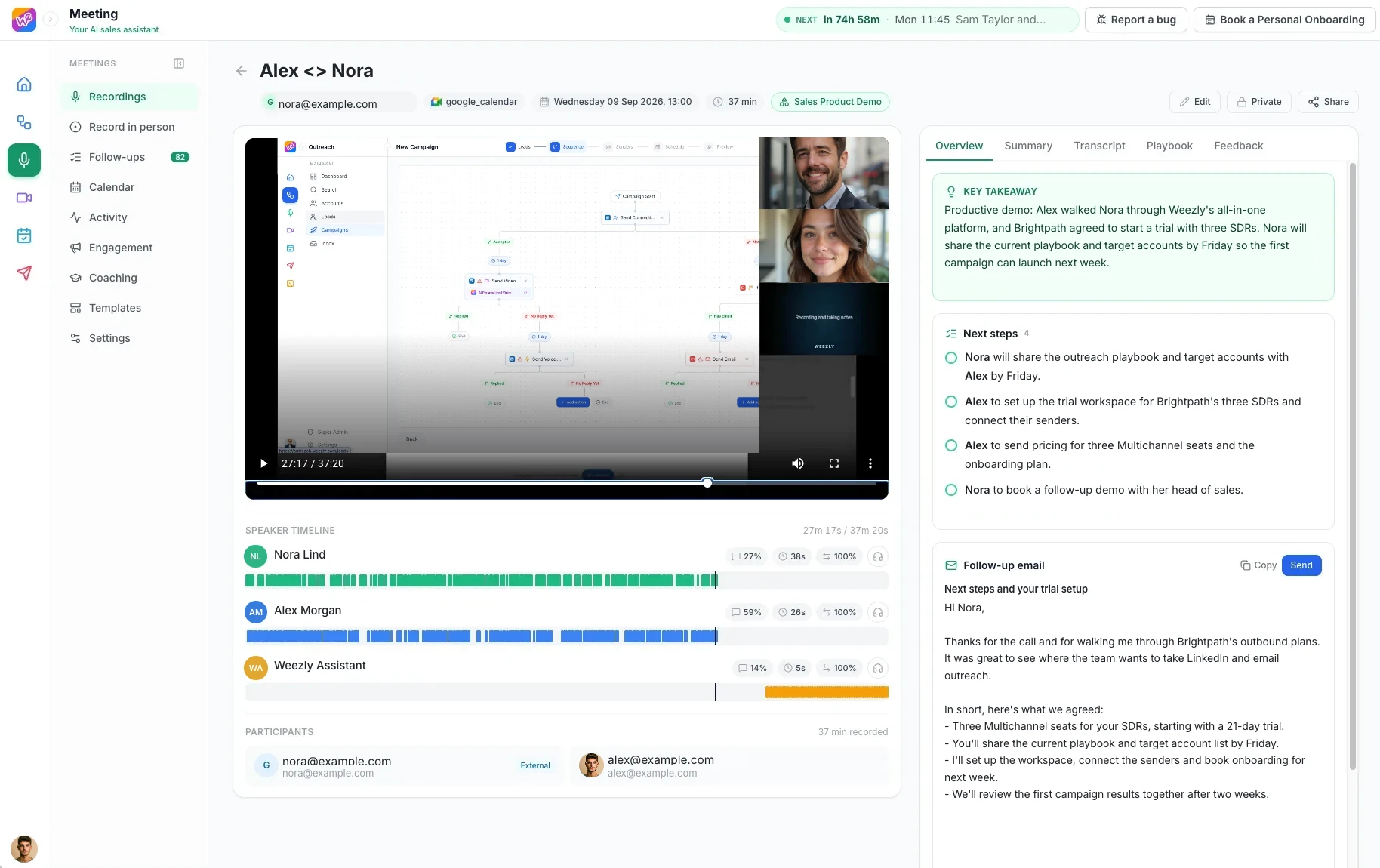Switch to the Feedback tab
Viewport: 1380px width, 868px height.
point(1238,146)
